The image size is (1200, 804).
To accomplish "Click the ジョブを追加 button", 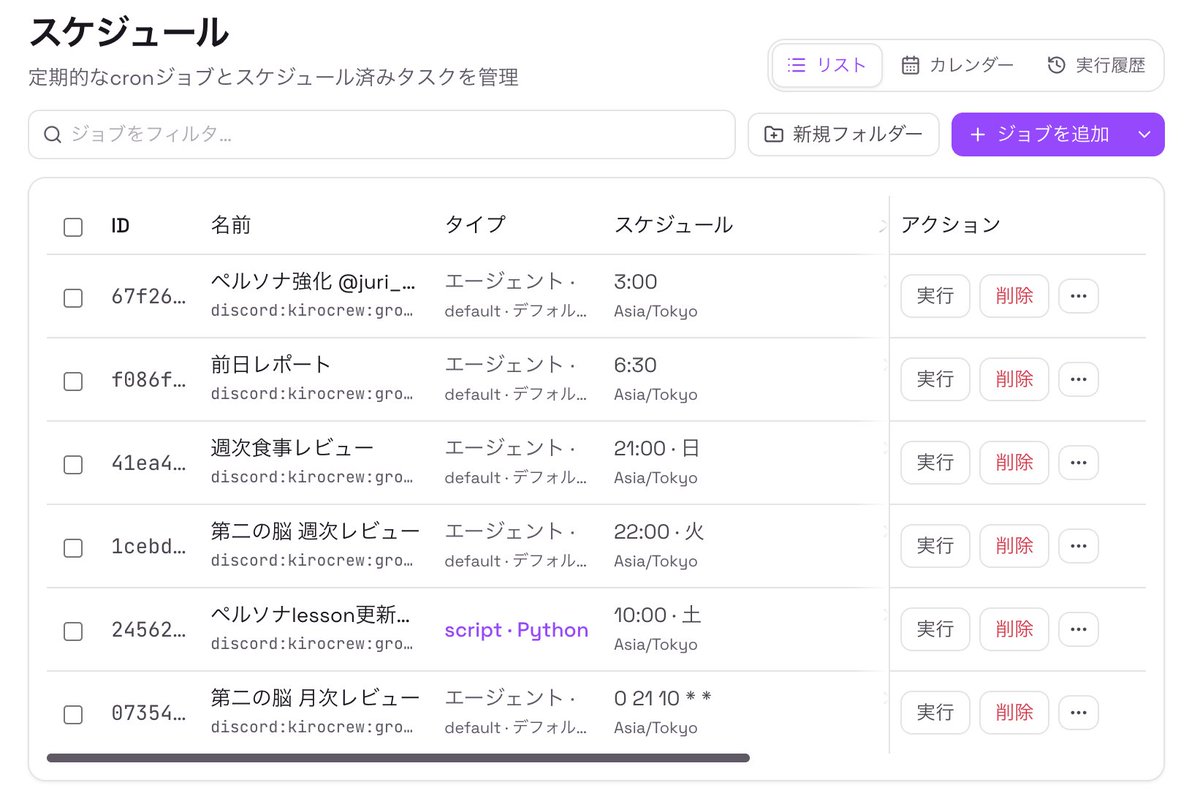I will [1040, 135].
